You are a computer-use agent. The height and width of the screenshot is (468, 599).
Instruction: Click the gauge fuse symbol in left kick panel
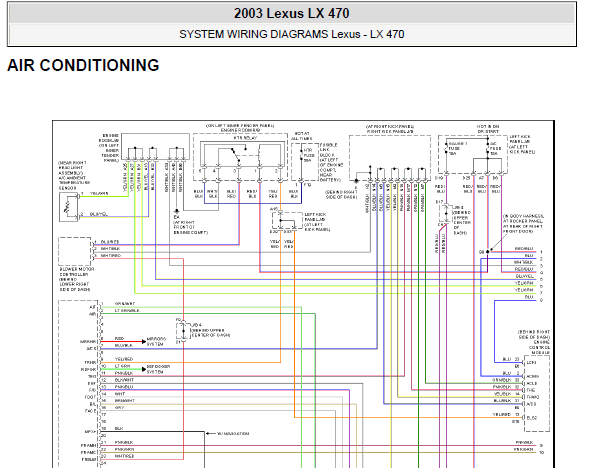446,148
